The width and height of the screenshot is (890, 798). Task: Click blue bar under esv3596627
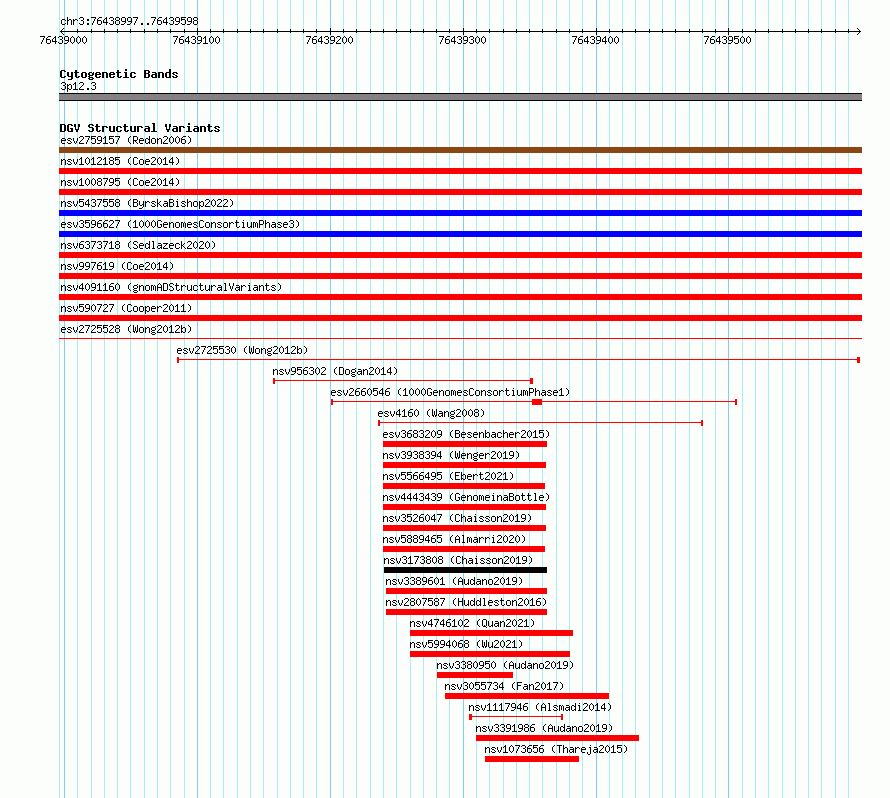[460, 234]
